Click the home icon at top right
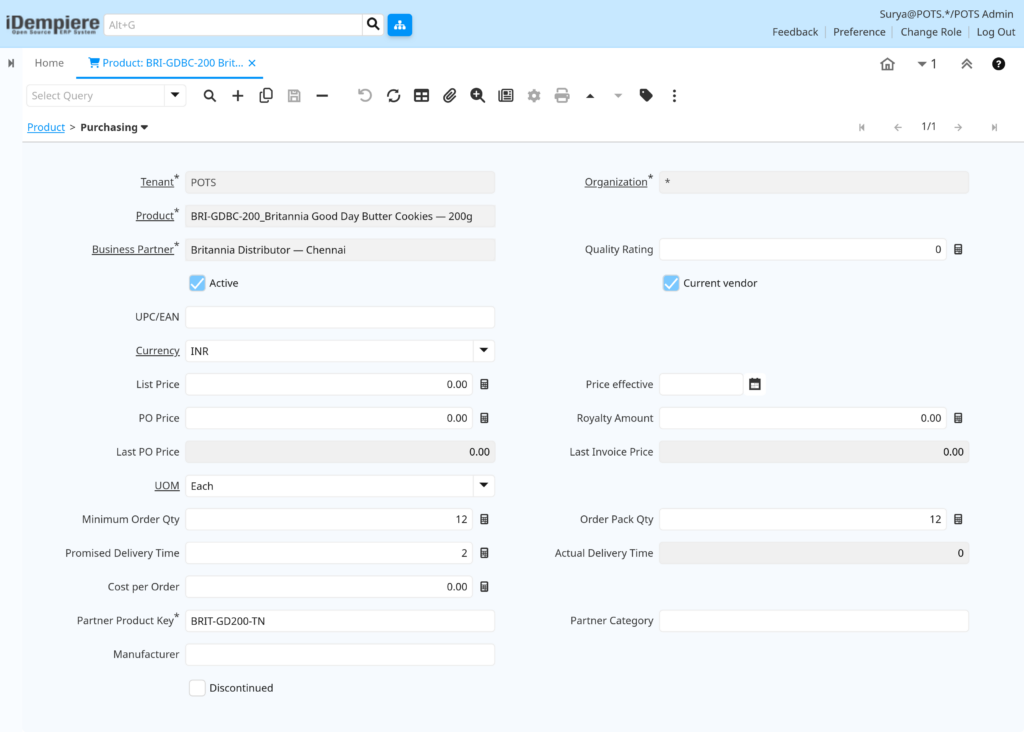Image resolution: width=1024 pixels, height=732 pixels. click(887, 64)
